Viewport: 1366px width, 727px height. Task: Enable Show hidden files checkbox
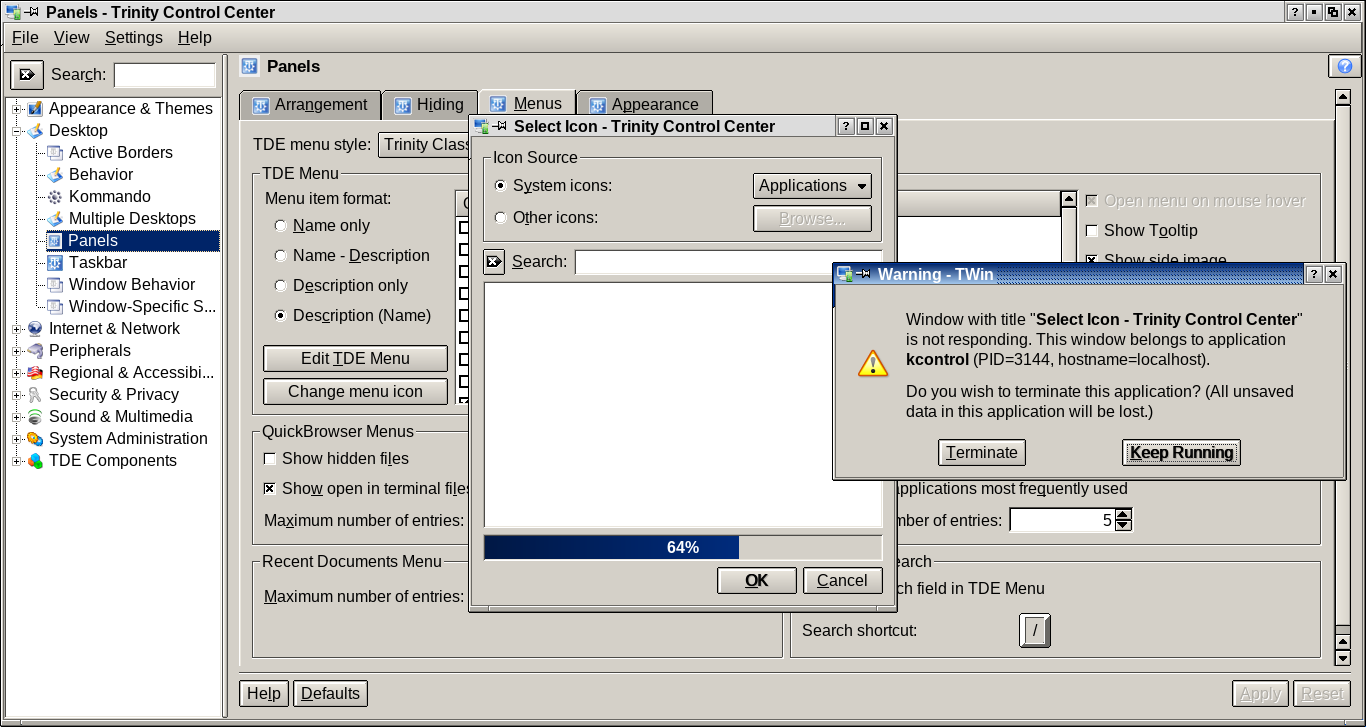coord(270,459)
